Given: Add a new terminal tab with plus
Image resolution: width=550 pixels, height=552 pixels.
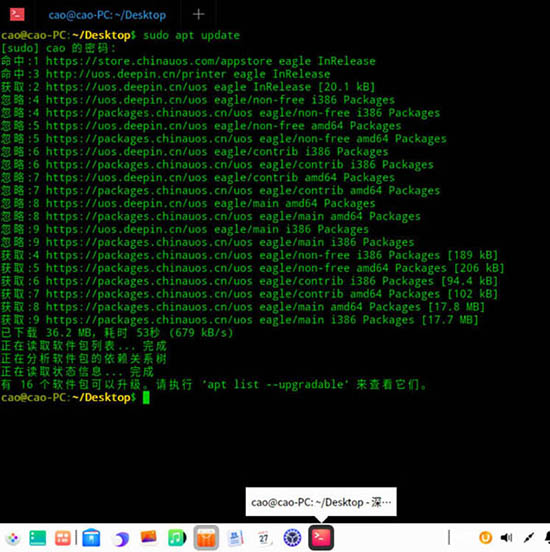Looking at the screenshot, I should click(x=199, y=14).
